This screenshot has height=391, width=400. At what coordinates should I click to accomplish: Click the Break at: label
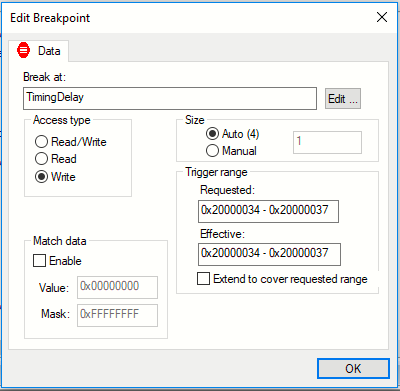[x=45, y=77]
